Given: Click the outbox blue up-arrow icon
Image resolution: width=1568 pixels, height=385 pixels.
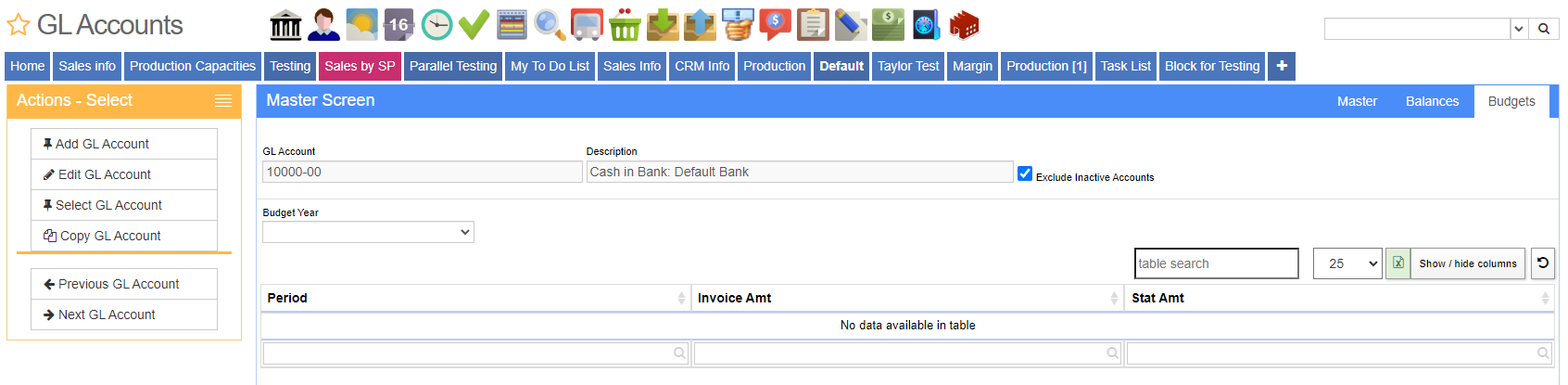Looking at the screenshot, I should 700,25.
